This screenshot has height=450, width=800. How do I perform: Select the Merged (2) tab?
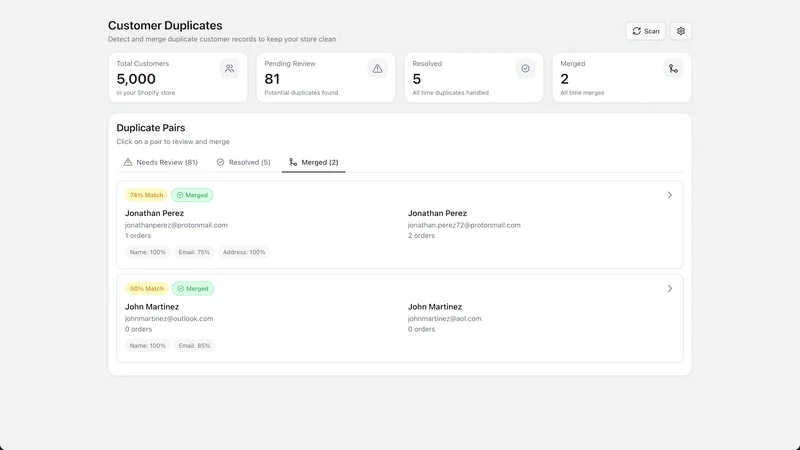(313, 162)
